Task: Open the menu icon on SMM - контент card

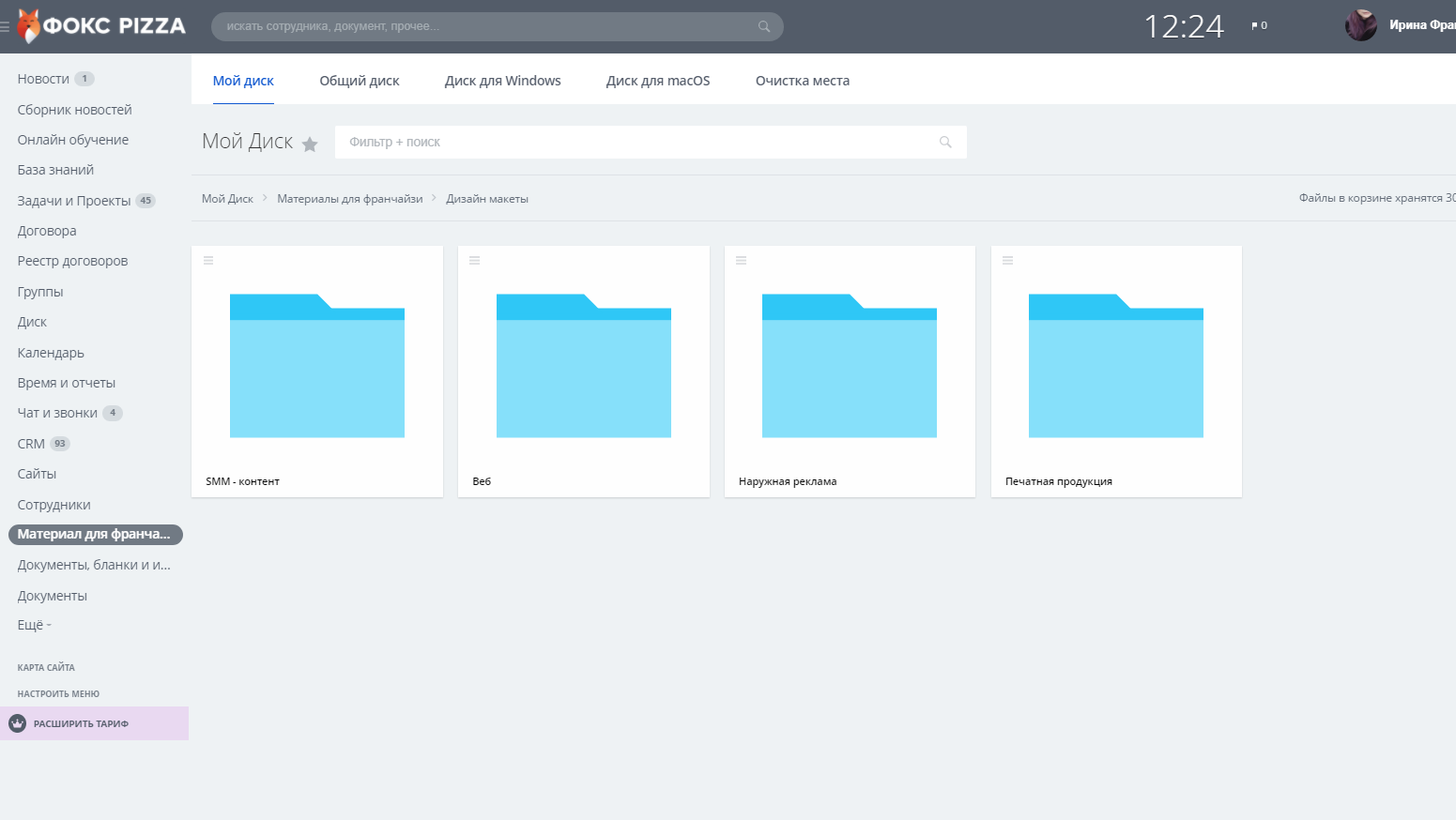Action: tap(208, 261)
